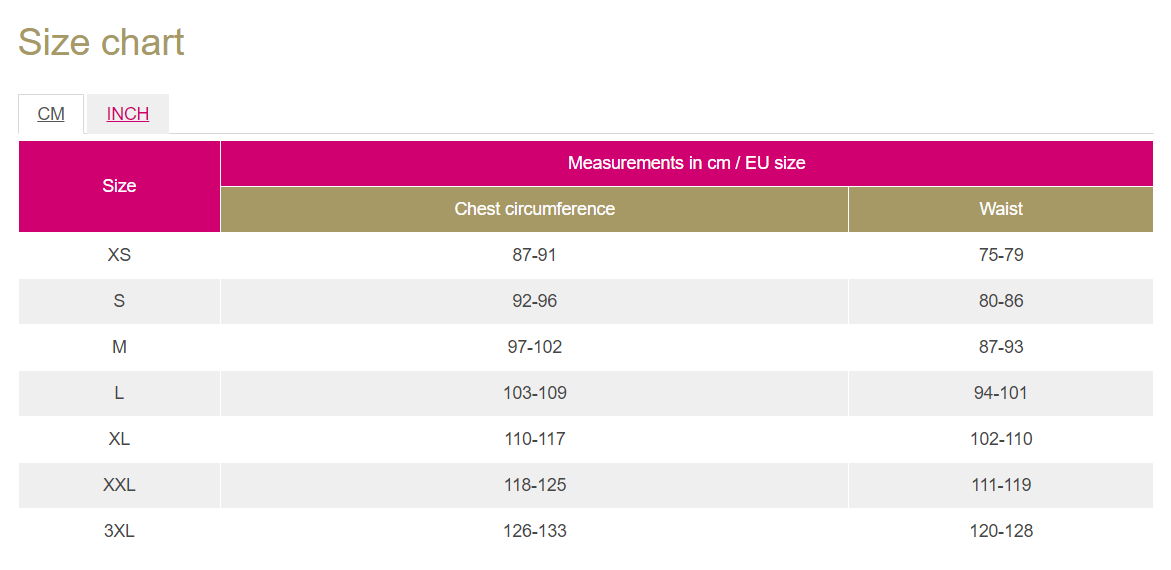Click the Chest circumference column header

point(535,209)
